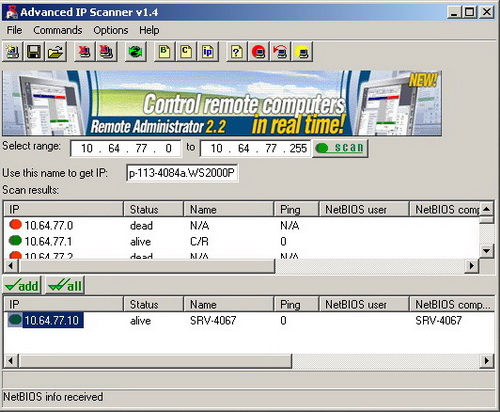The image size is (500, 412).
Task: Click the yellow circle computer icon
Action: (x=302, y=52)
